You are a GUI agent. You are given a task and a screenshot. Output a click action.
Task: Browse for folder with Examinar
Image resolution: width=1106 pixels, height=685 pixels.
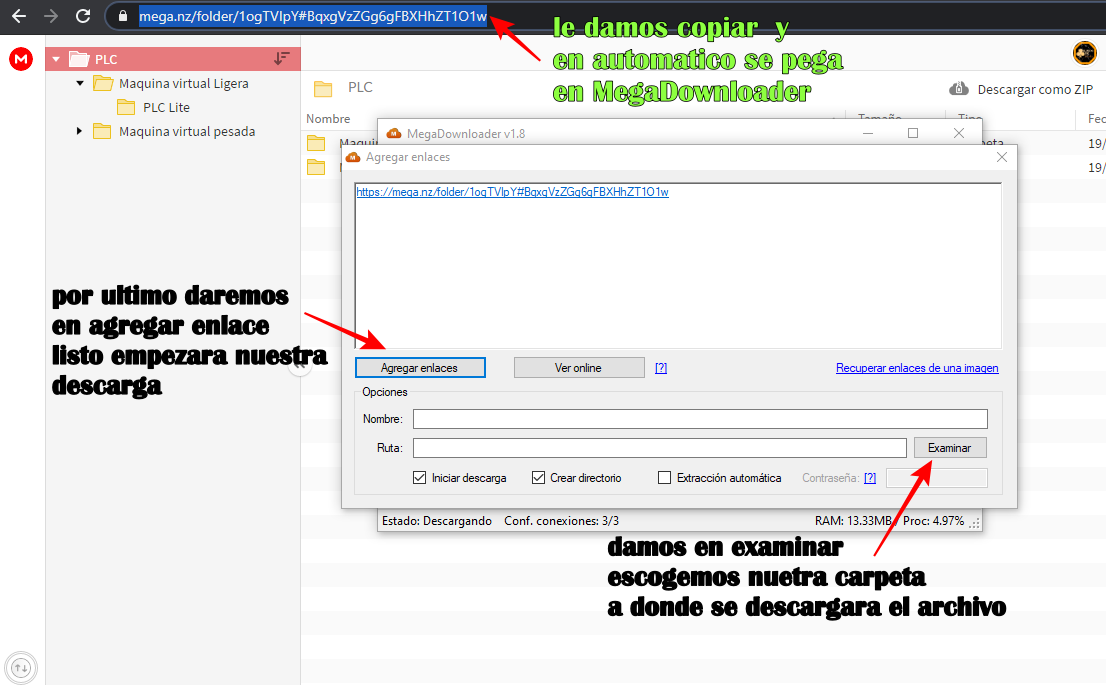(x=950, y=448)
